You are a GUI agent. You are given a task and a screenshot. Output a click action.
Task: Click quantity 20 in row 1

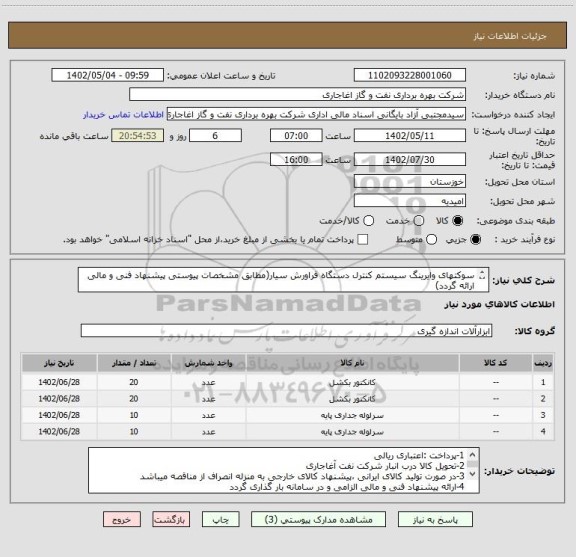pyautogui.click(x=134, y=382)
